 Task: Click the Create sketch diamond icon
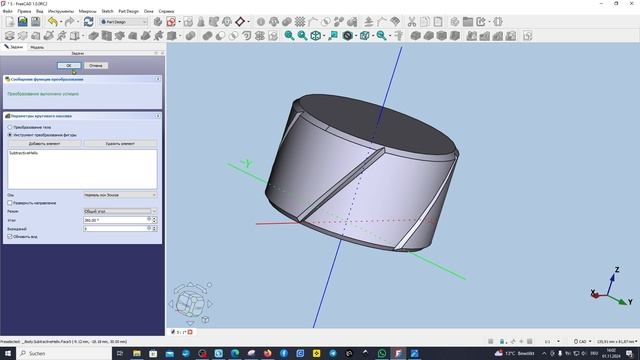pos(240,22)
